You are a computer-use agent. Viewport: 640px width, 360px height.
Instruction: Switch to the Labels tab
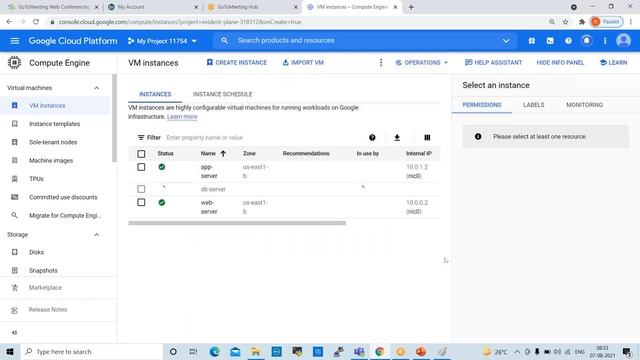click(x=533, y=105)
